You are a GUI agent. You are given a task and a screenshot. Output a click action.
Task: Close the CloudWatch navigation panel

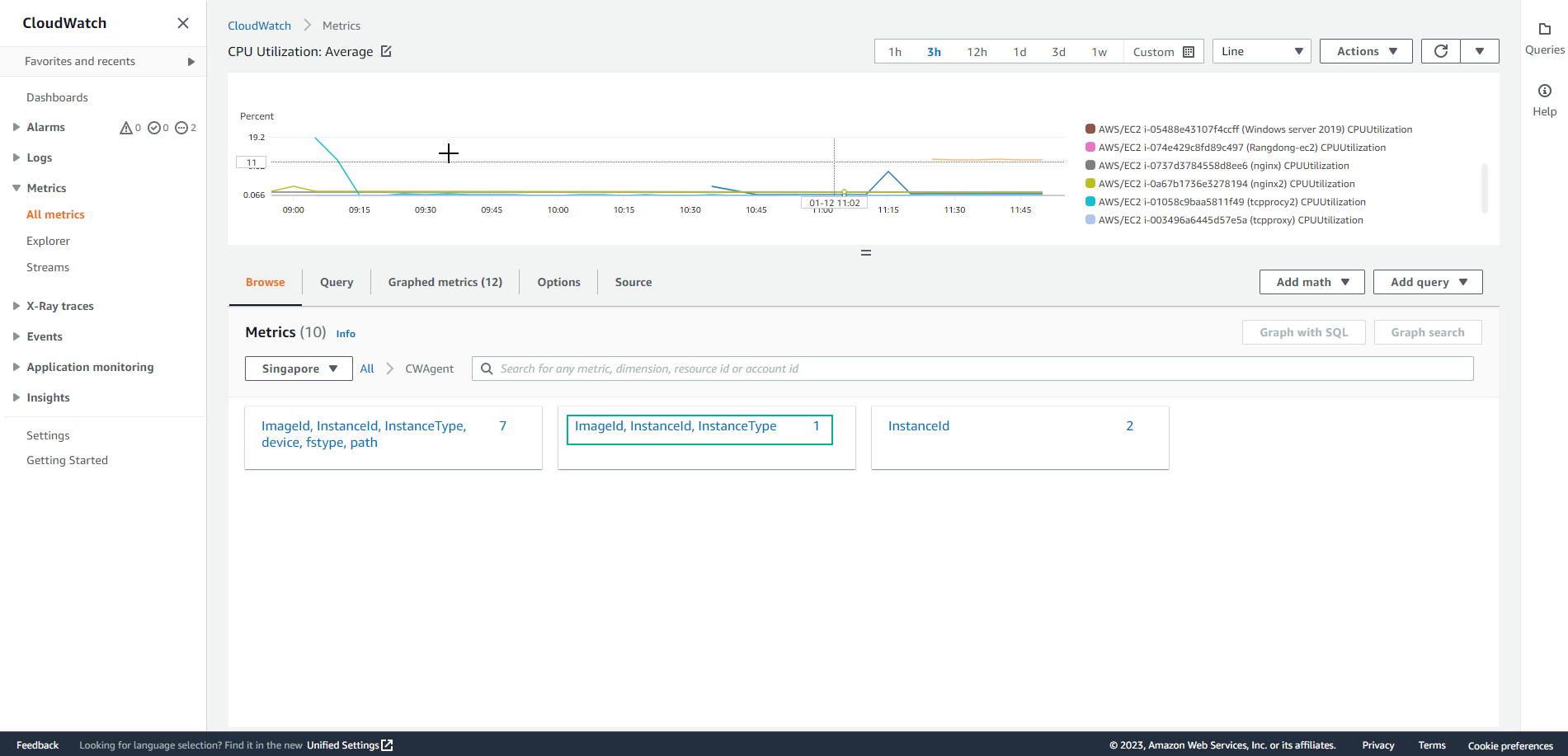point(183,23)
